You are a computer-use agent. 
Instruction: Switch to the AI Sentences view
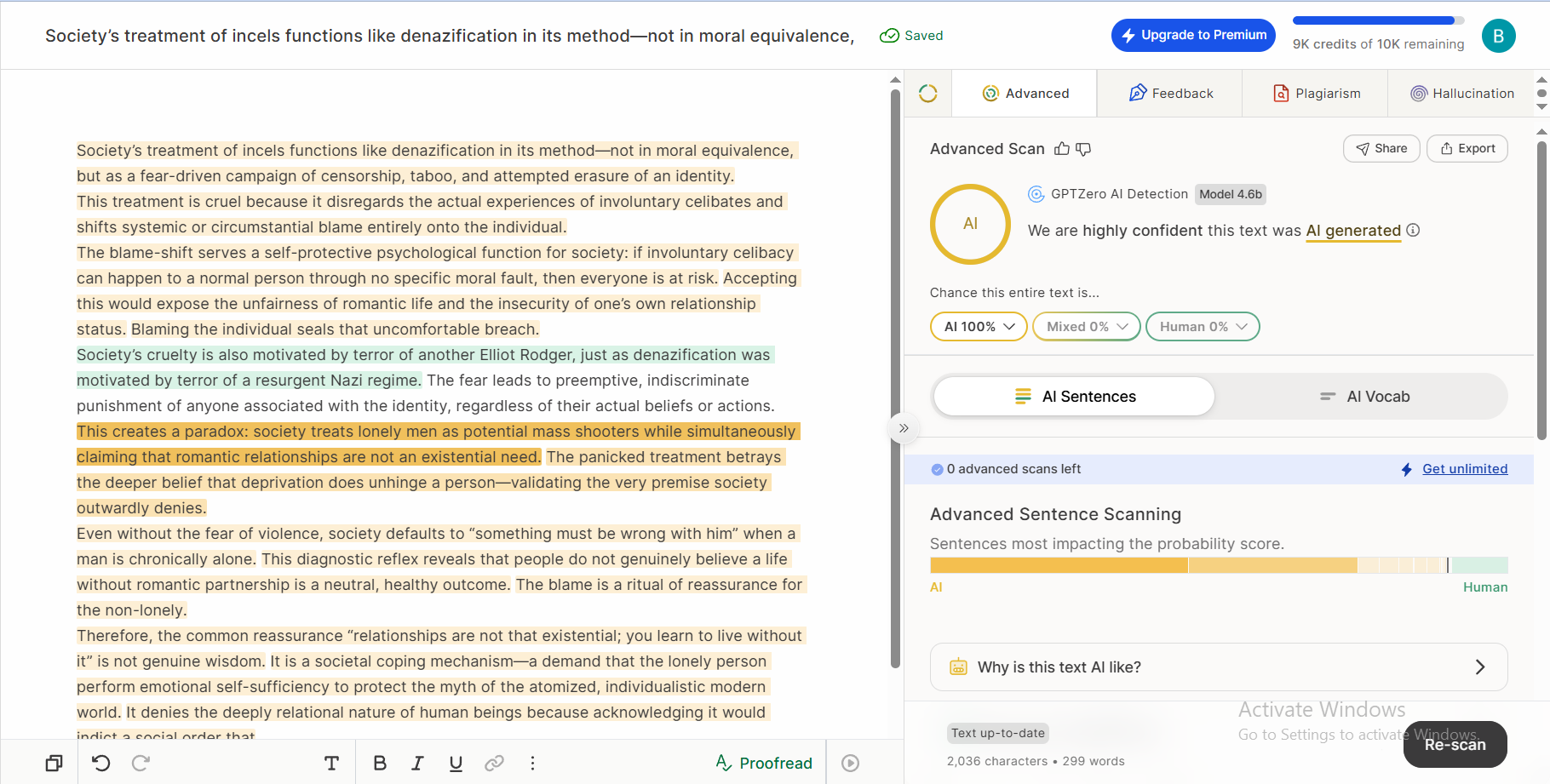[1074, 397]
